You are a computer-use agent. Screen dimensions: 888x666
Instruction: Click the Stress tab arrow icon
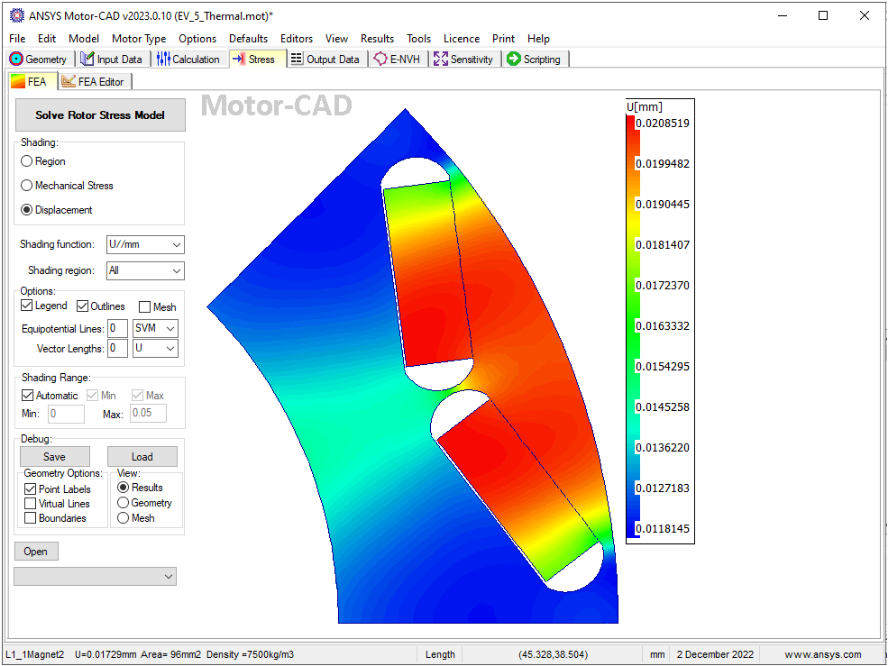pyautogui.click(x=239, y=59)
